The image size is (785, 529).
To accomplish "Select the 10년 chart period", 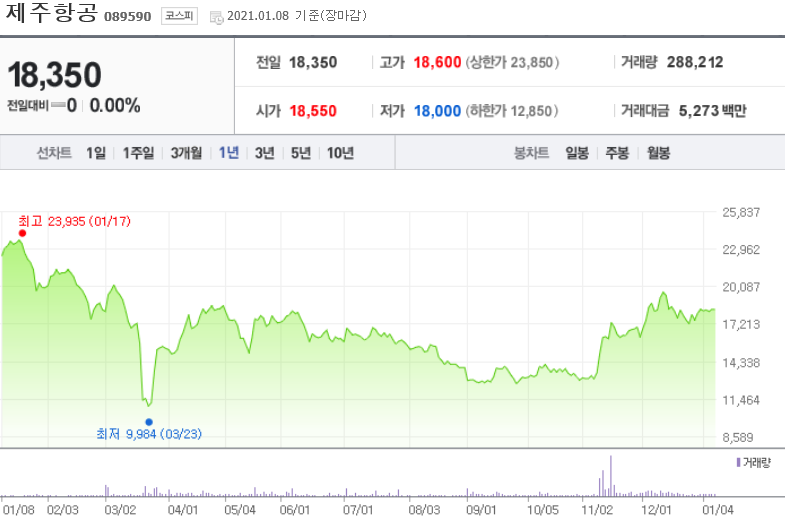I will tap(340, 153).
